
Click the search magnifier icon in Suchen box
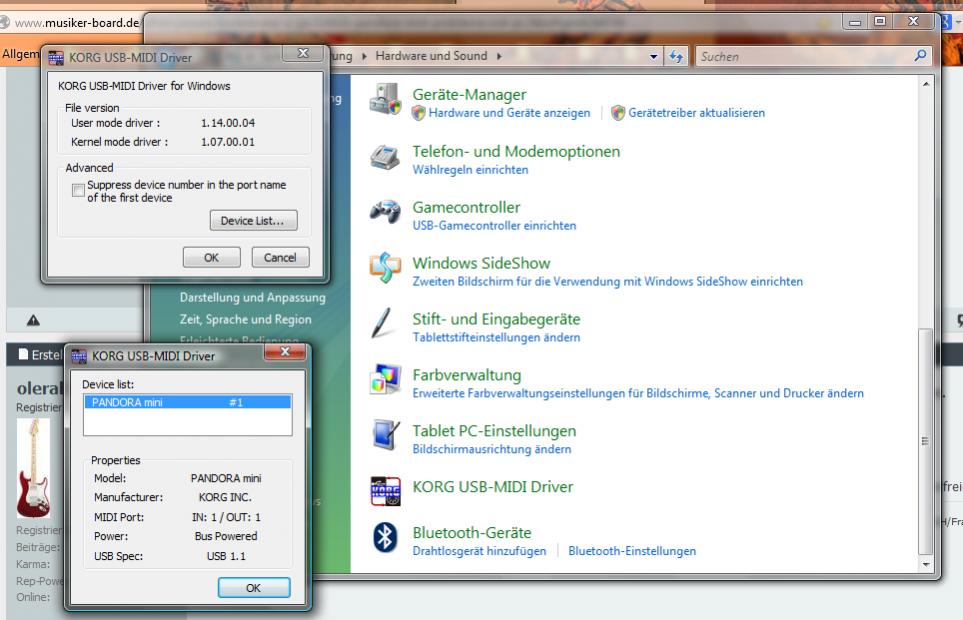click(920, 56)
